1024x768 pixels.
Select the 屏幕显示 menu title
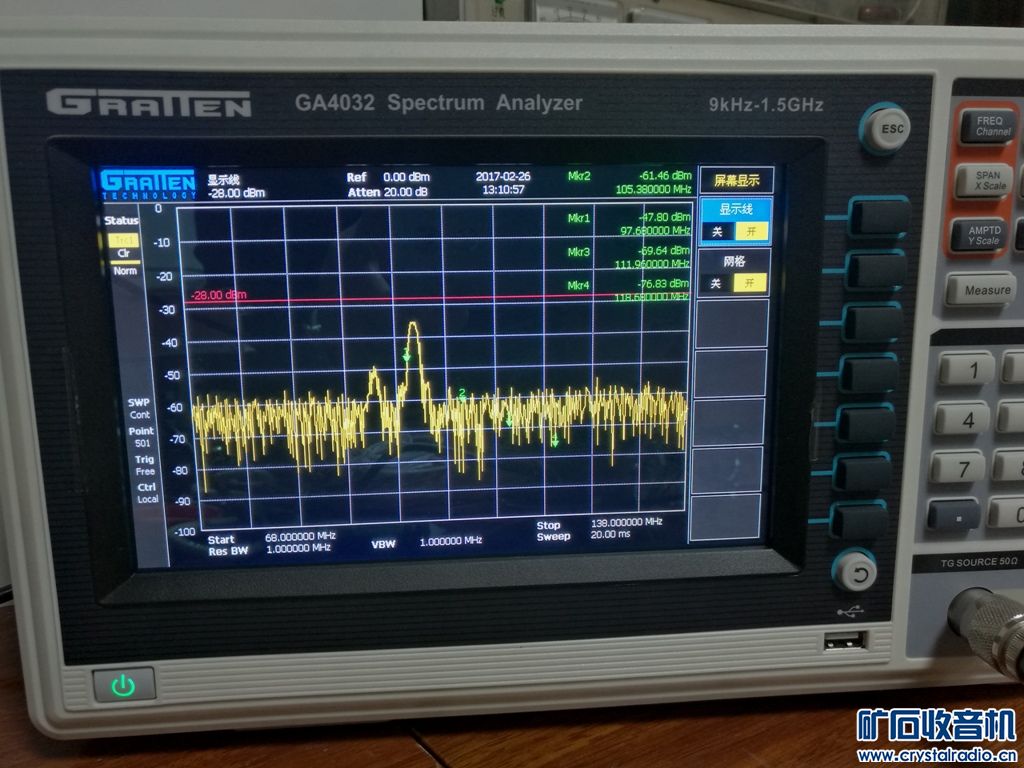pyautogui.click(x=737, y=180)
